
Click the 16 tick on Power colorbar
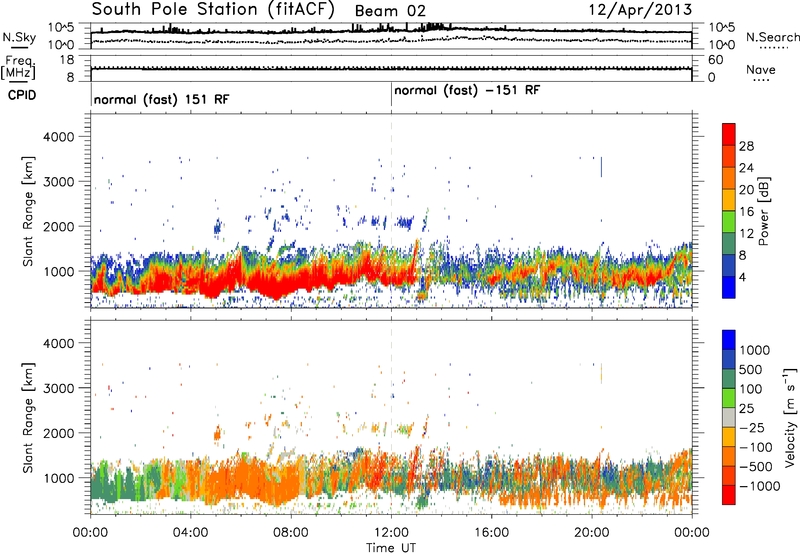(746, 212)
